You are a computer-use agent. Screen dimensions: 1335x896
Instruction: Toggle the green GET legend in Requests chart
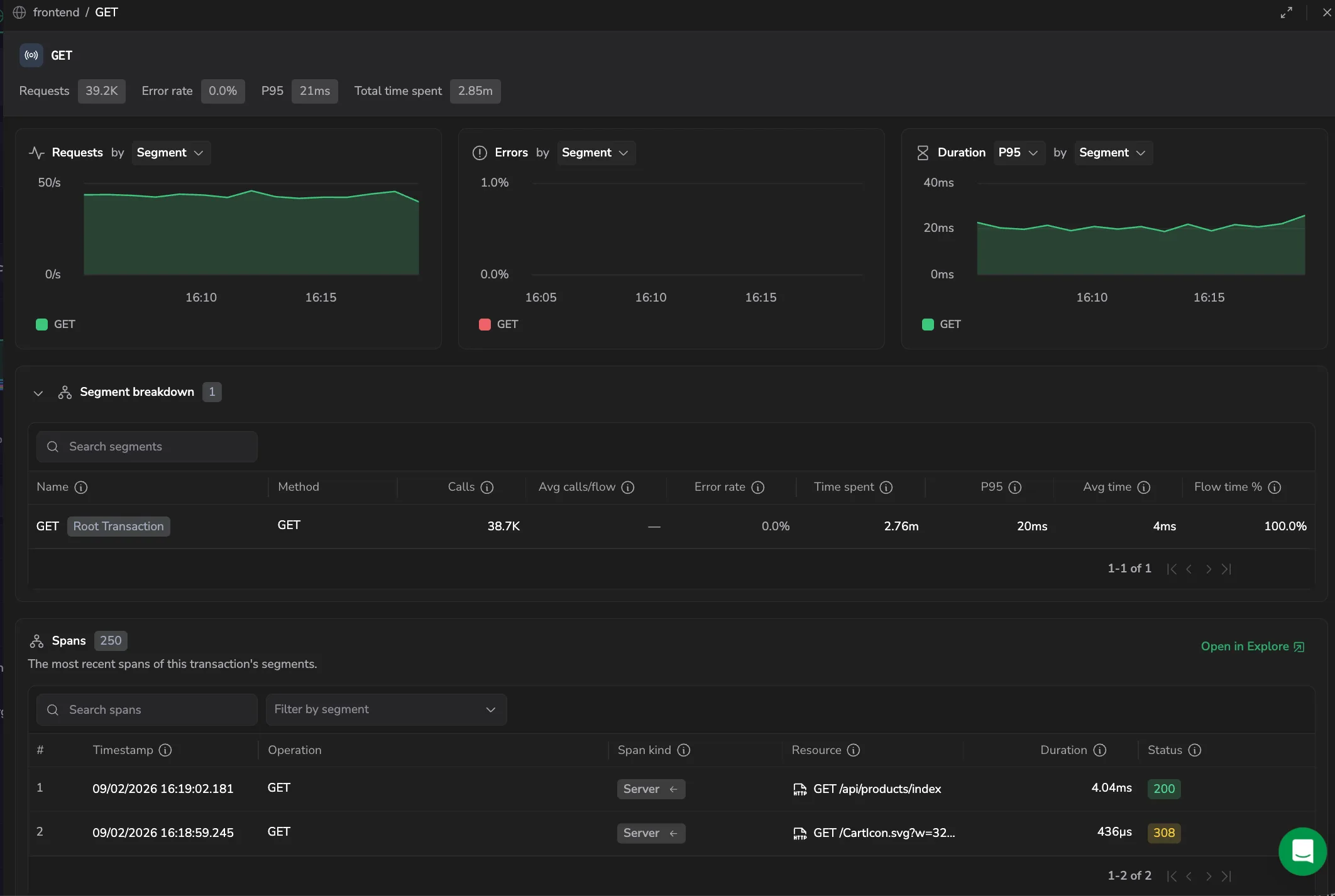click(x=56, y=324)
